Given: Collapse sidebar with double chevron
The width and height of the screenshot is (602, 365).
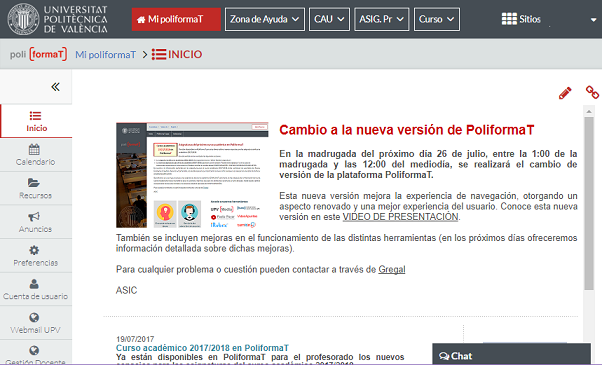Looking at the screenshot, I should pos(56,87).
